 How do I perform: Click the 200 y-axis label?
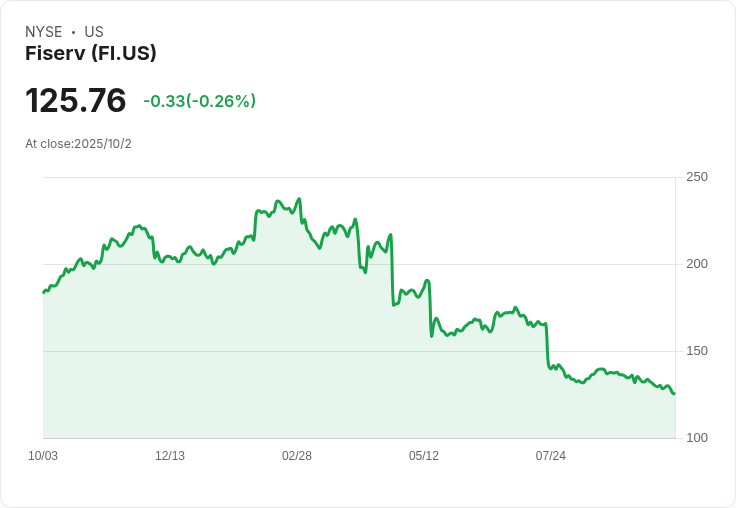click(697, 264)
